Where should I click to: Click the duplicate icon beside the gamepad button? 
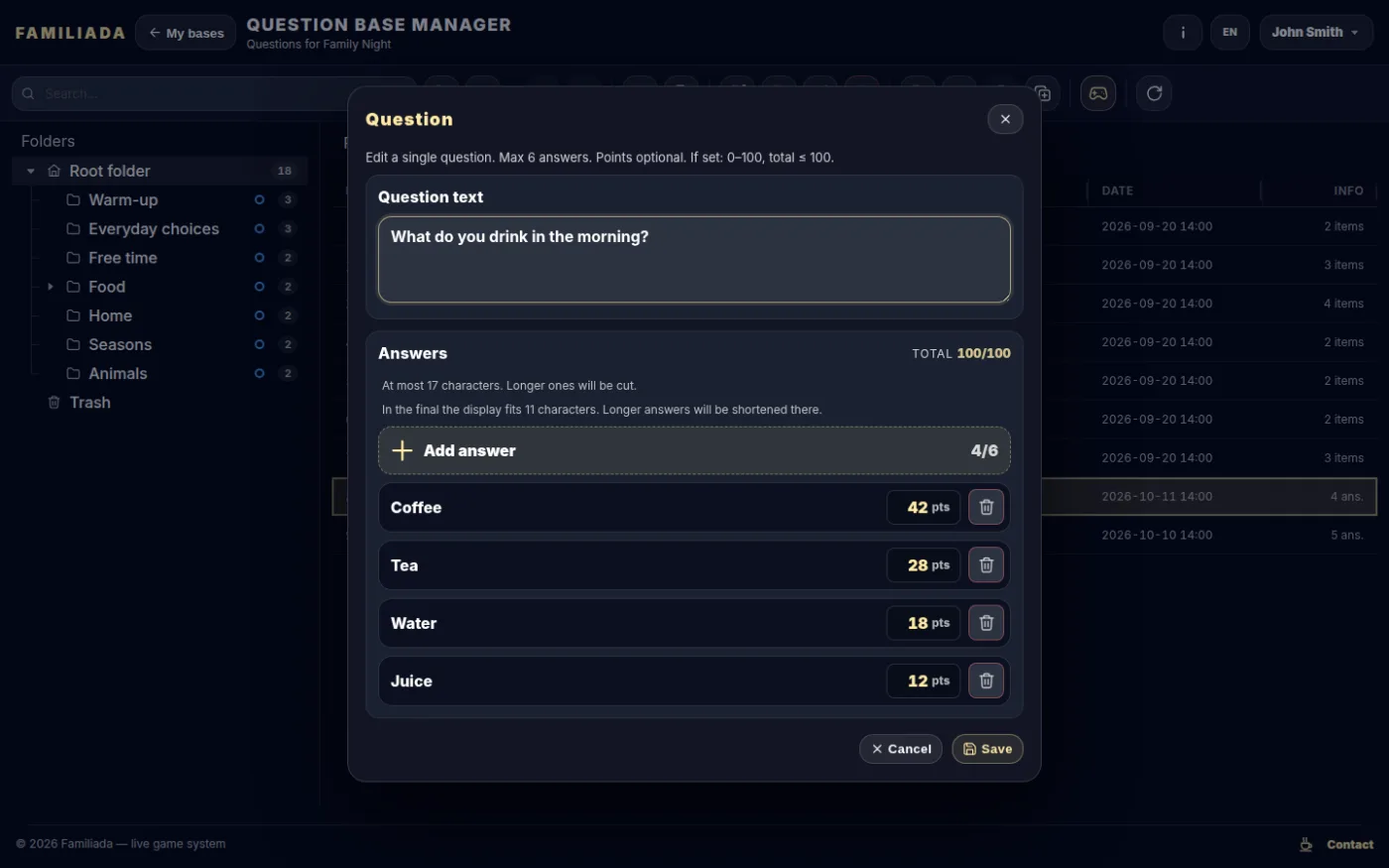1043,93
